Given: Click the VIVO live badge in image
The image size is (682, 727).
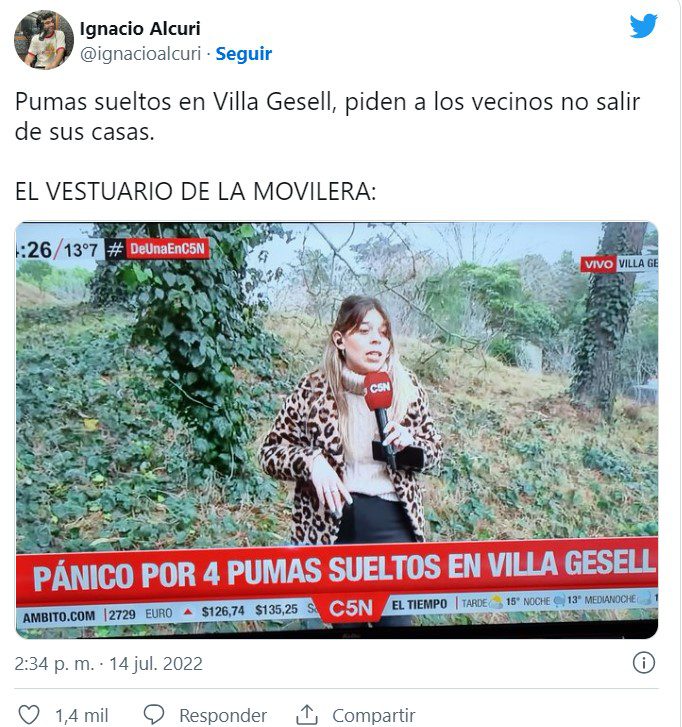Looking at the screenshot, I should 598,264.
